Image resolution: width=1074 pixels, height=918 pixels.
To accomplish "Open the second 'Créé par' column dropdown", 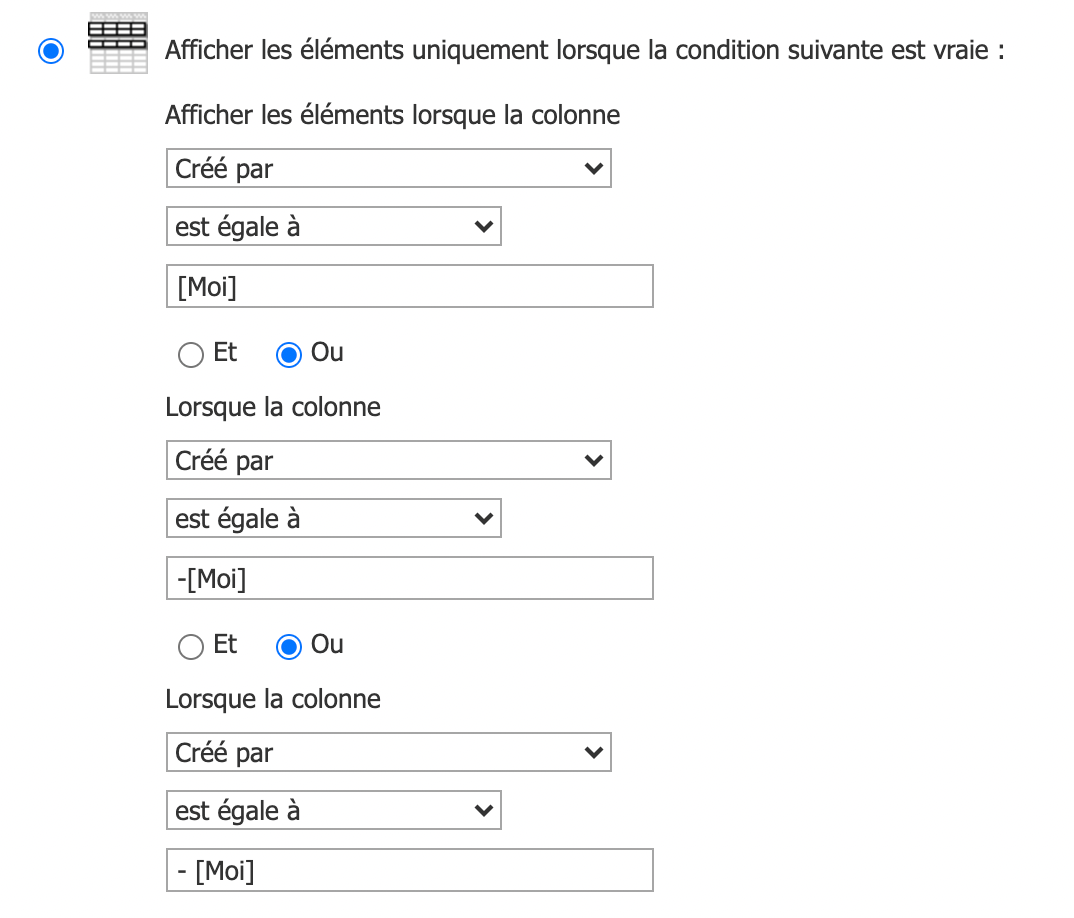I will 388,460.
